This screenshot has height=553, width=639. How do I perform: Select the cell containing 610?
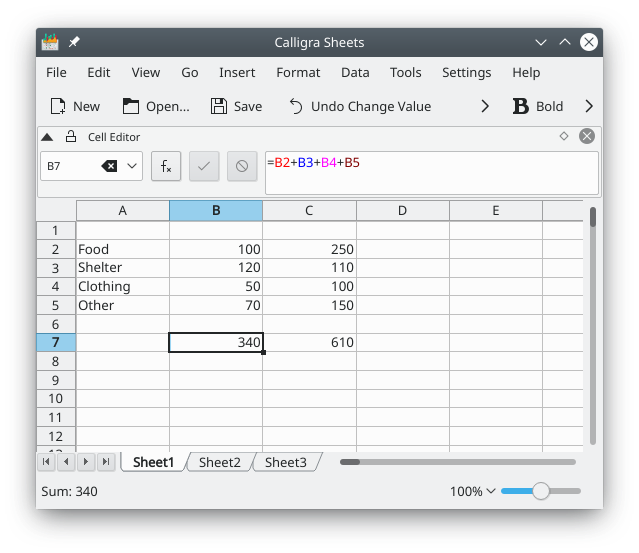coord(309,343)
